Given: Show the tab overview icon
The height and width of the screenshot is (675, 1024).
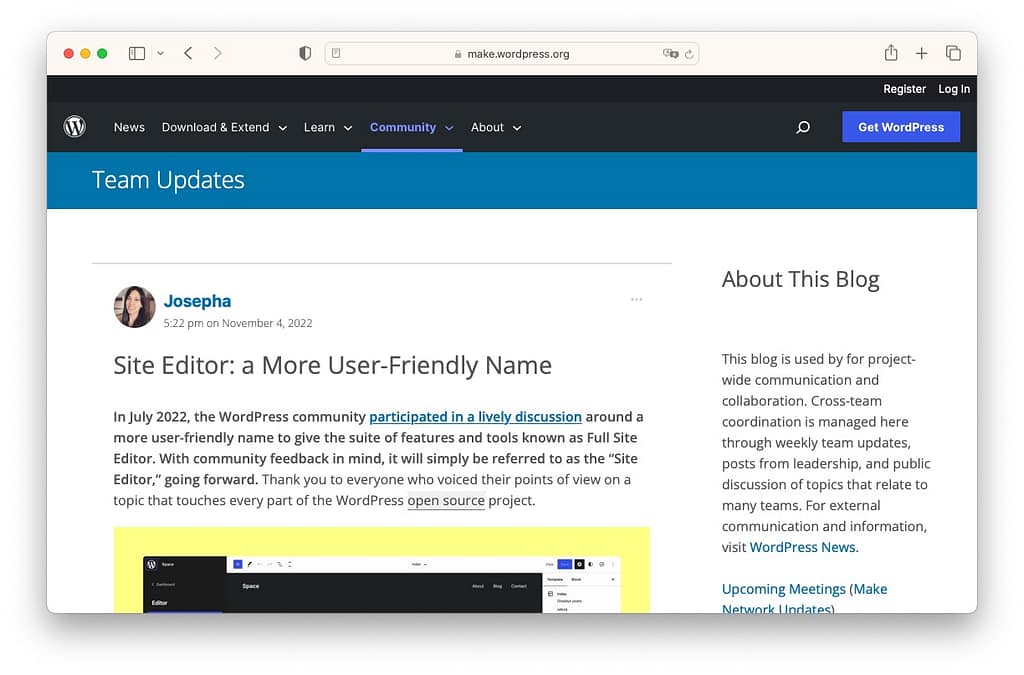Looking at the screenshot, I should [x=952, y=53].
